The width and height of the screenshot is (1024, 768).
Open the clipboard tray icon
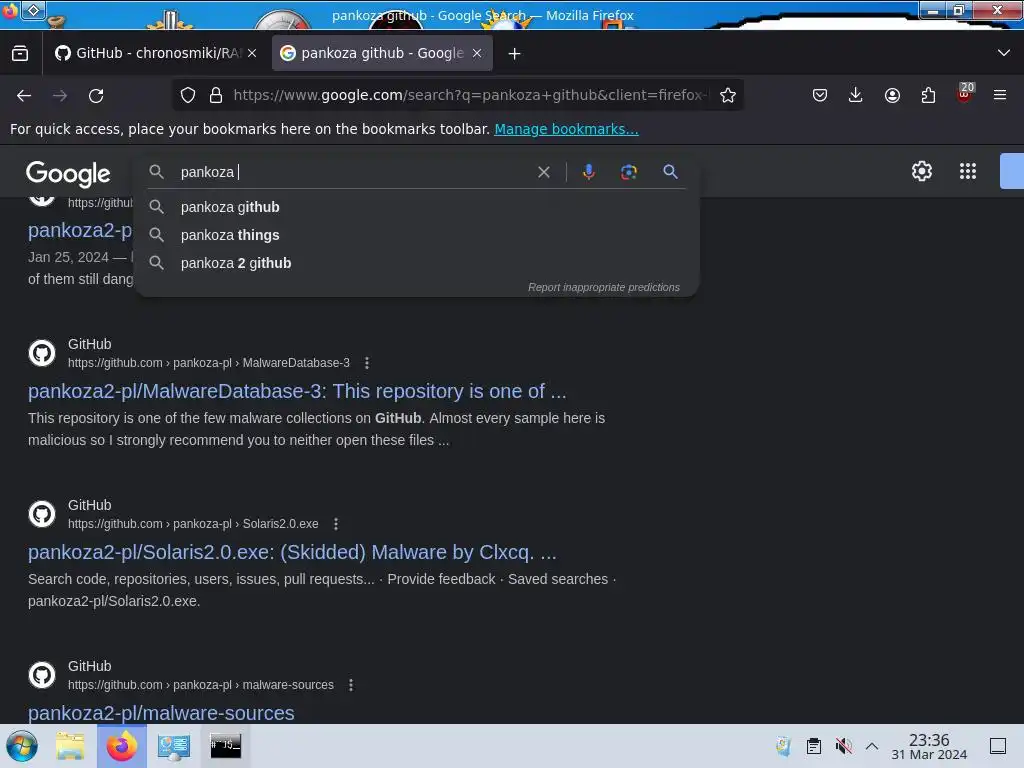point(814,746)
